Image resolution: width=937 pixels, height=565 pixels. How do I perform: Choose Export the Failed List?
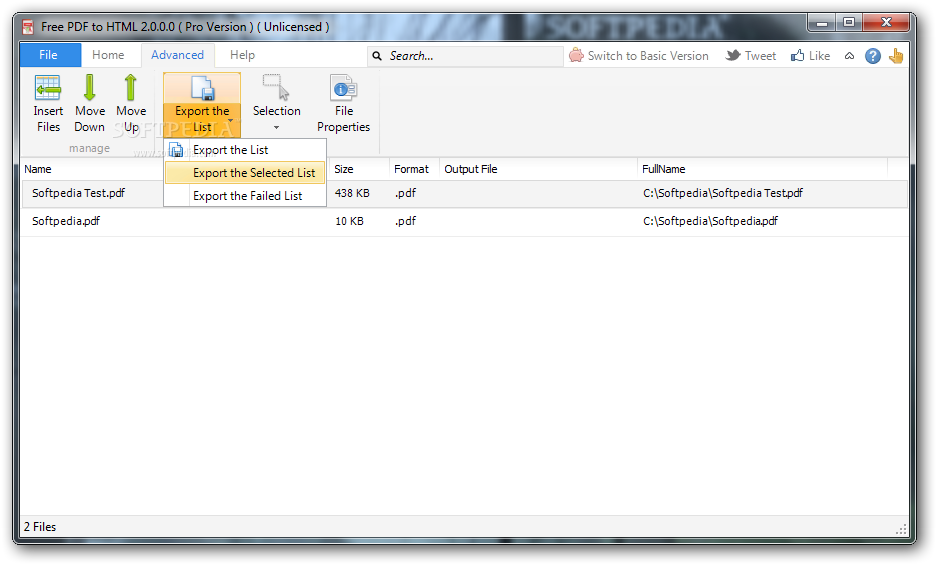click(245, 196)
